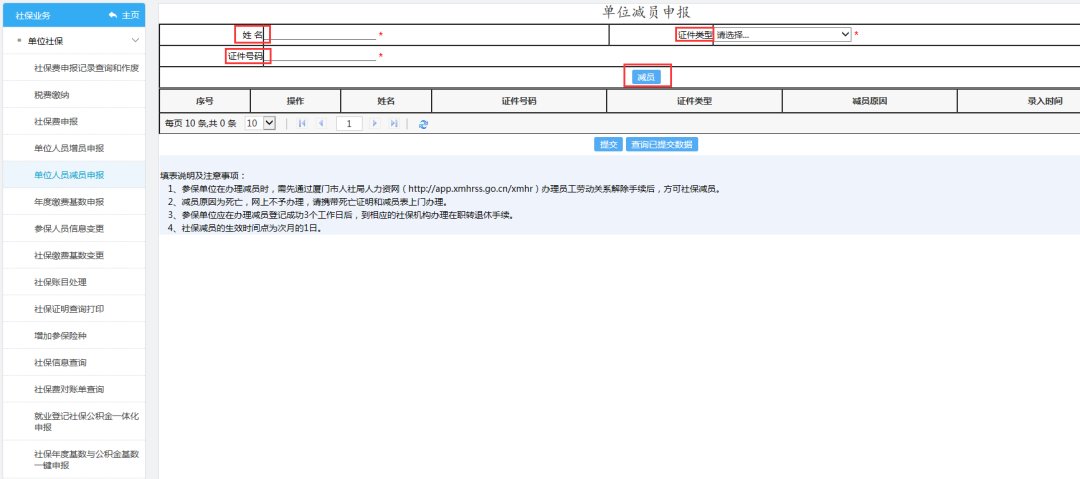Collapse the 单位社保 menu section

pyautogui.click(x=135, y=41)
